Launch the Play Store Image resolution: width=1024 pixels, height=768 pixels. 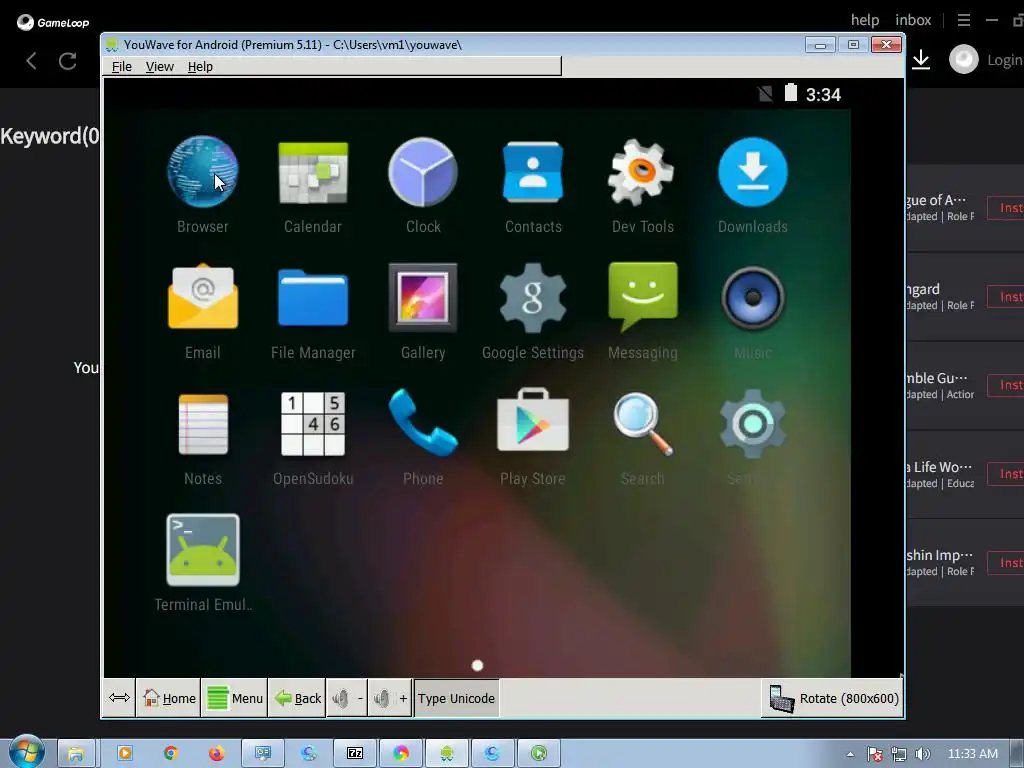[x=533, y=421]
